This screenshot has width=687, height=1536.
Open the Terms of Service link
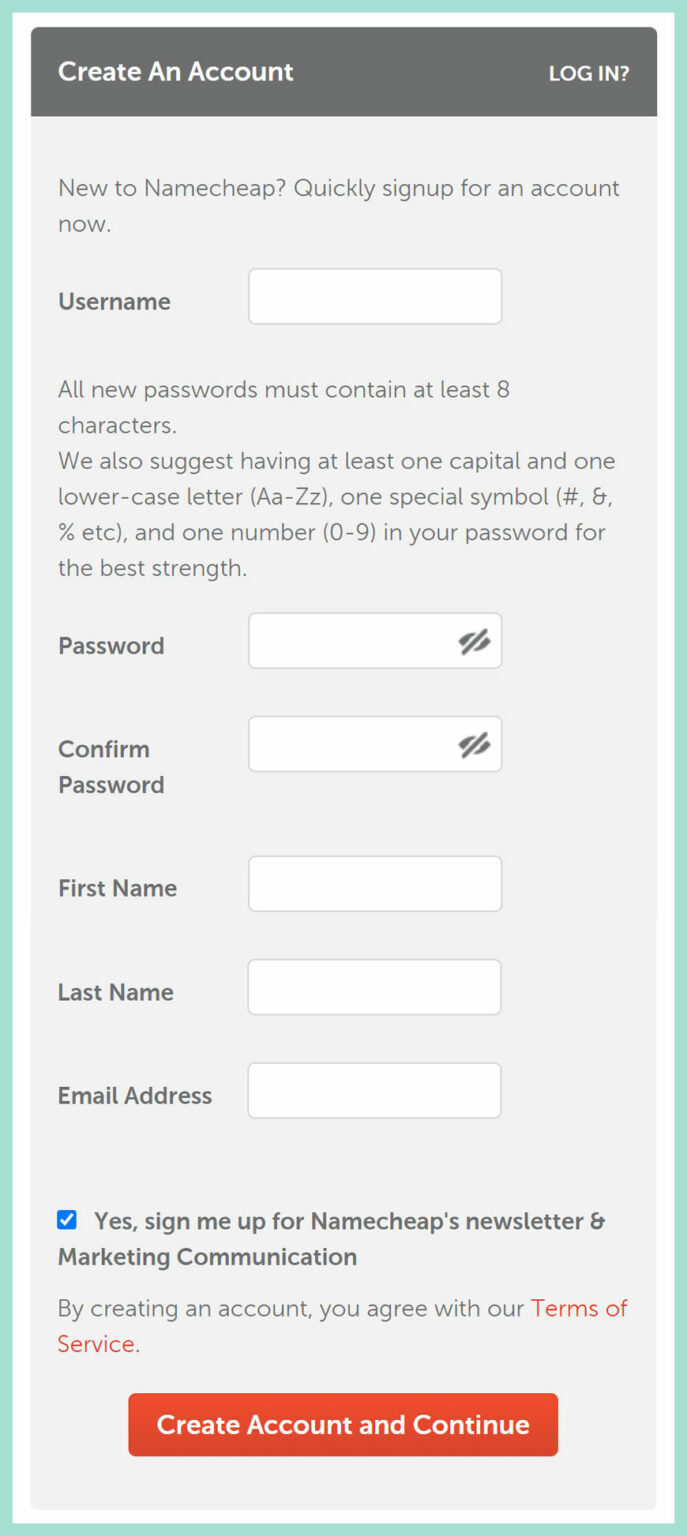578,1308
